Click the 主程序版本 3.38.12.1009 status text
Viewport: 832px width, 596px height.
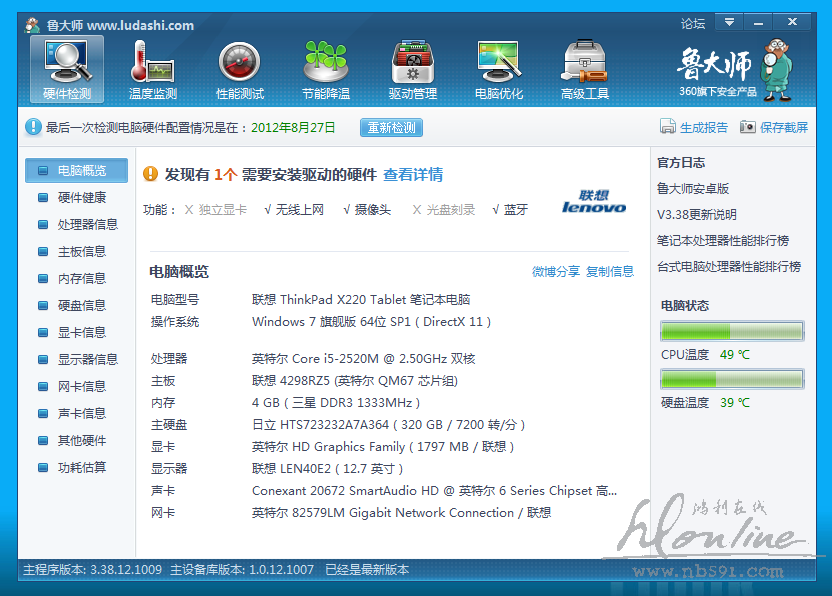(92, 570)
